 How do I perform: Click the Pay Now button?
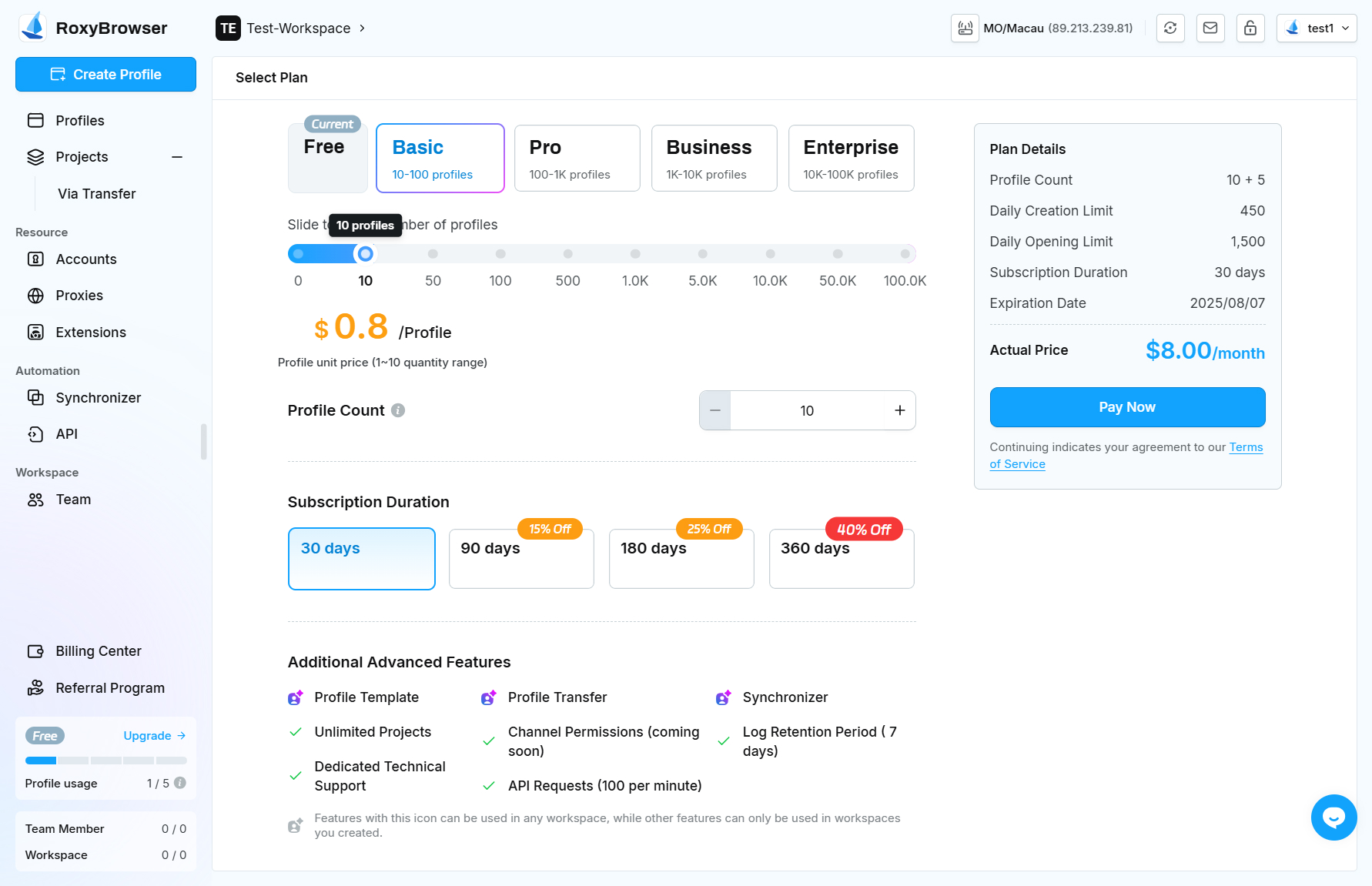click(1127, 407)
